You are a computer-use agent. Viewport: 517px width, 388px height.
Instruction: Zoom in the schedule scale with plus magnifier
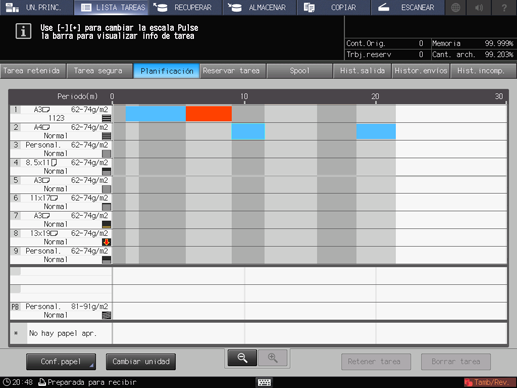tap(272, 358)
